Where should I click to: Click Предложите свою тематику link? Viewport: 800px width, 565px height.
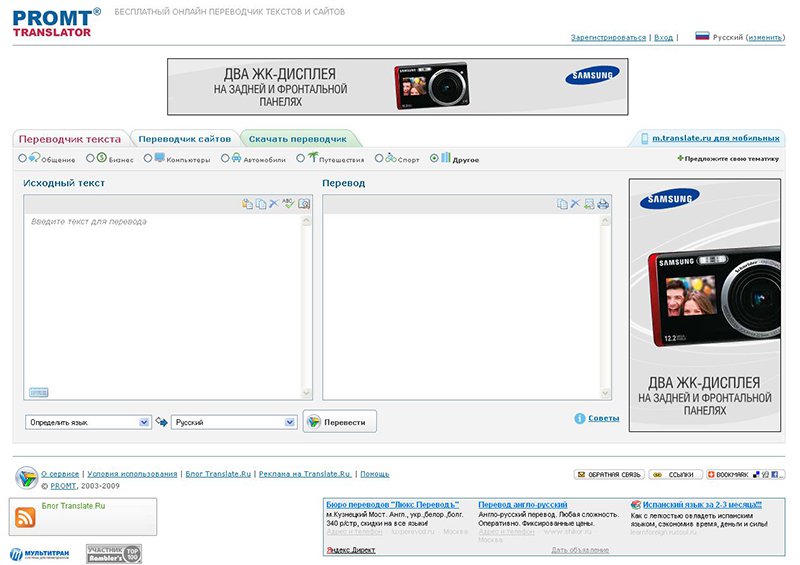tap(732, 159)
